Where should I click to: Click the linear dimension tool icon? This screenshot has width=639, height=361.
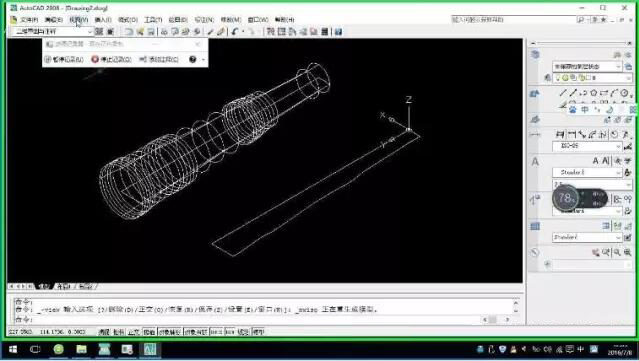[560, 134]
